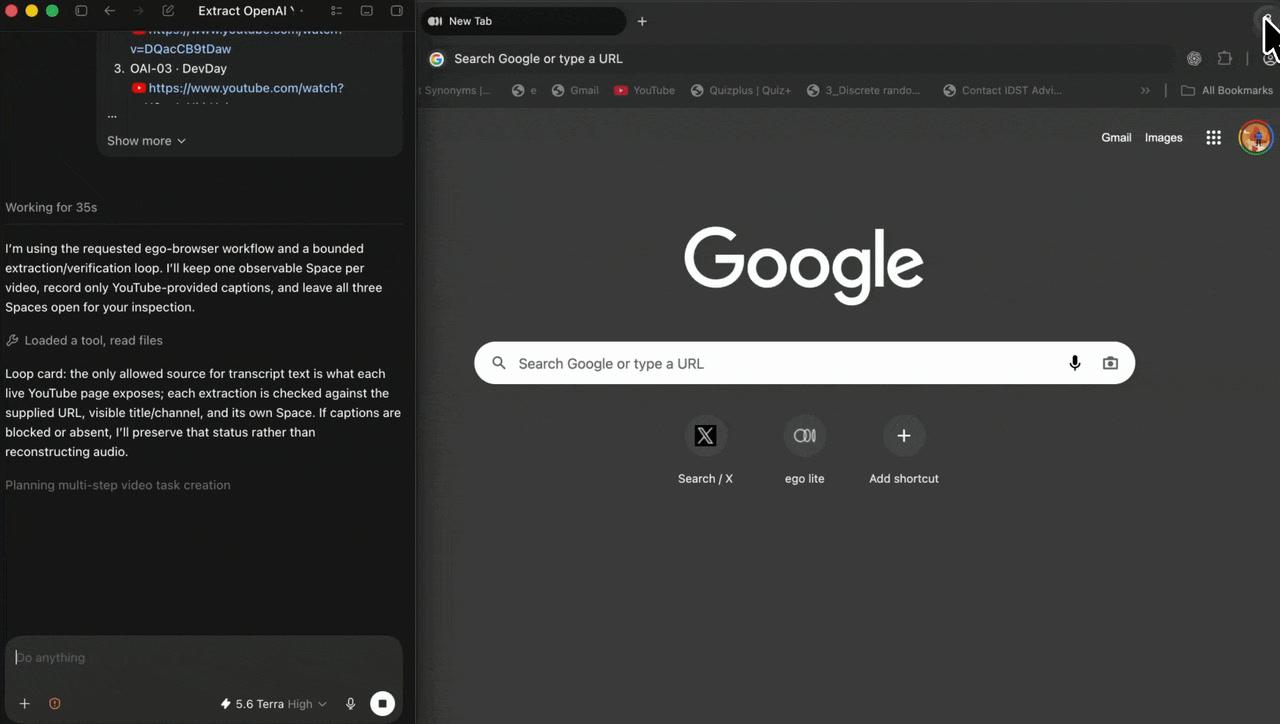Open the 3_Discrete rando... bookmark
The image size is (1280, 724).
click(863, 90)
